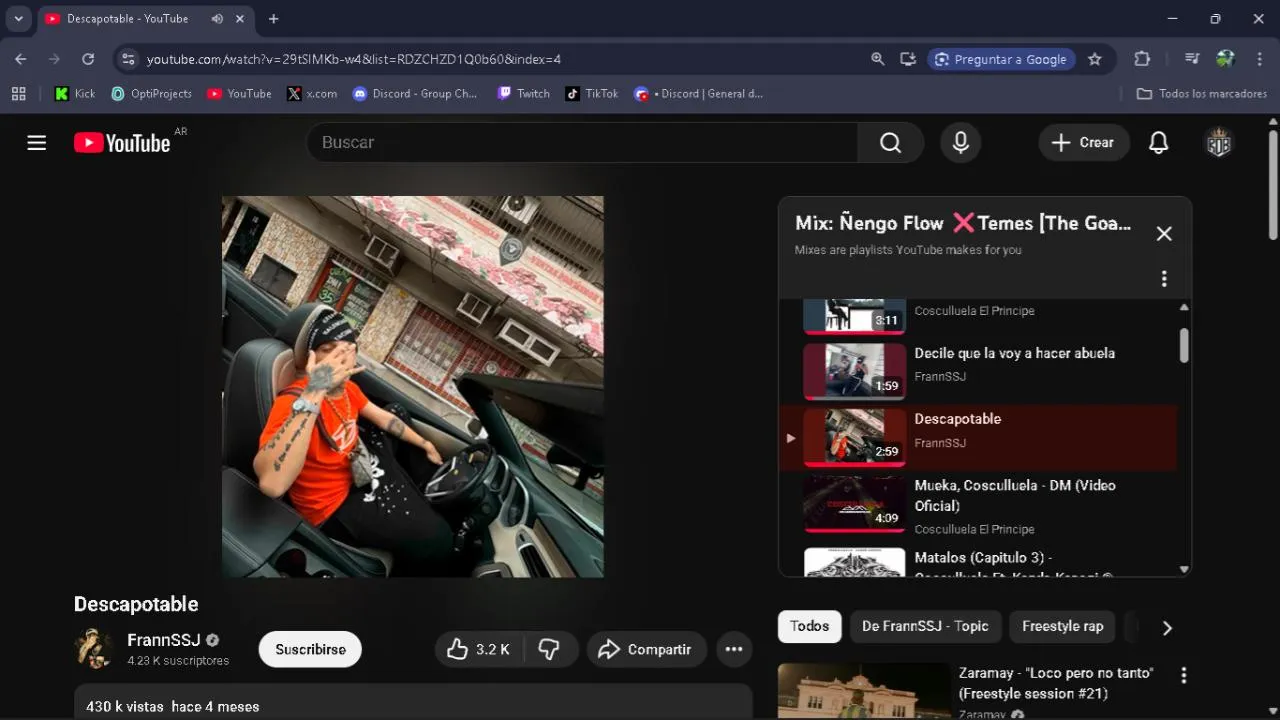Dislike the video with thumbs down
The height and width of the screenshot is (720, 1280).
pyautogui.click(x=549, y=649)
